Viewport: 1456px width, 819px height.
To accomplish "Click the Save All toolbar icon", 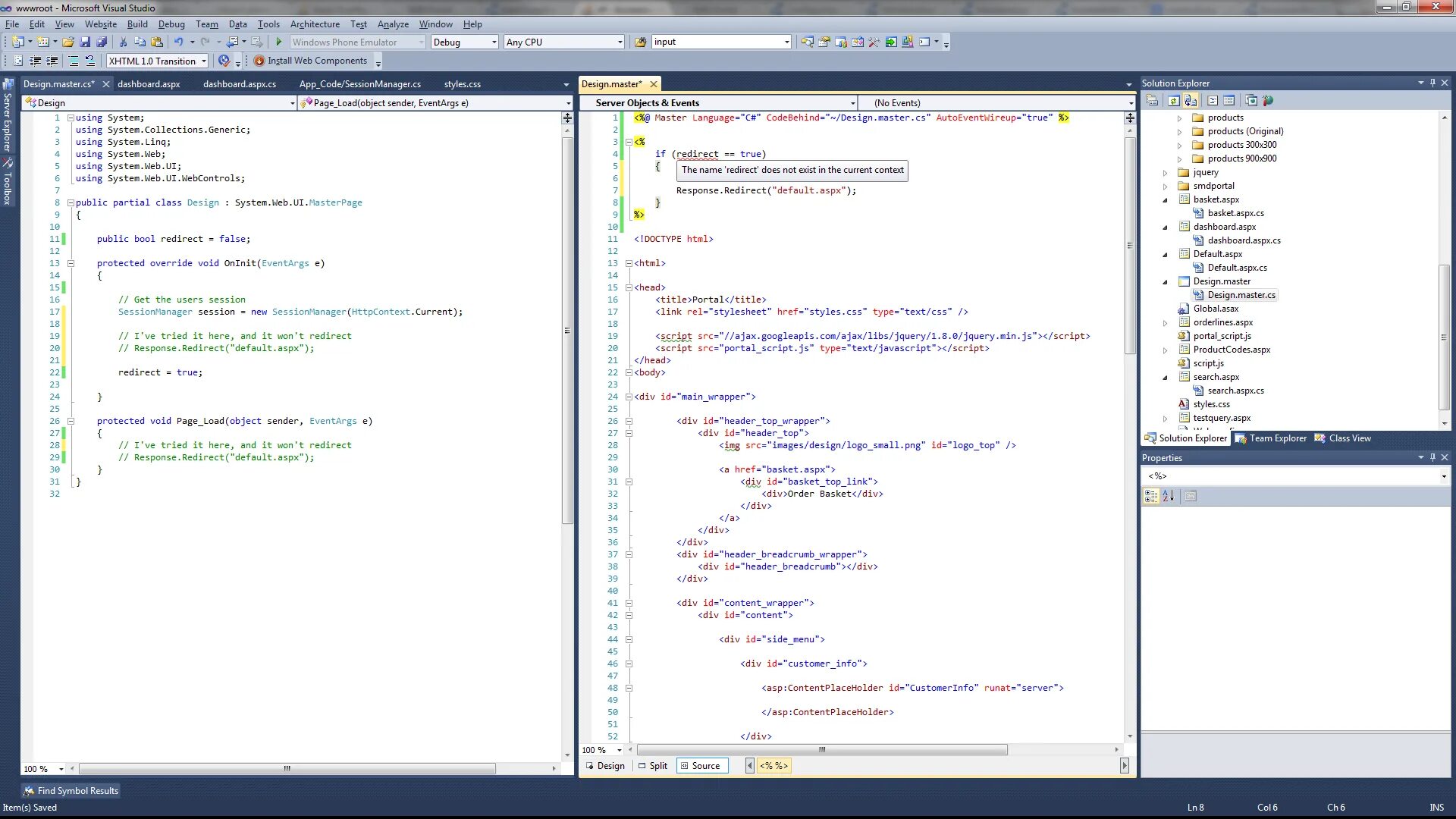I will tap(102, 42).
